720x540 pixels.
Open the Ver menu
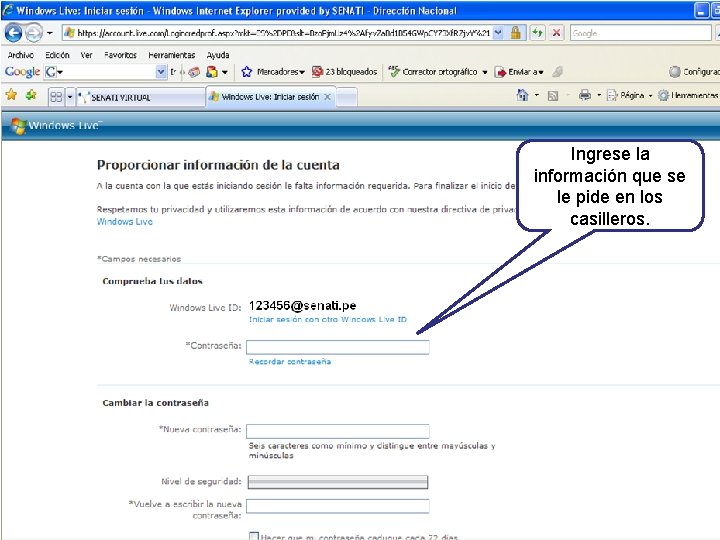tap(86, 55)
